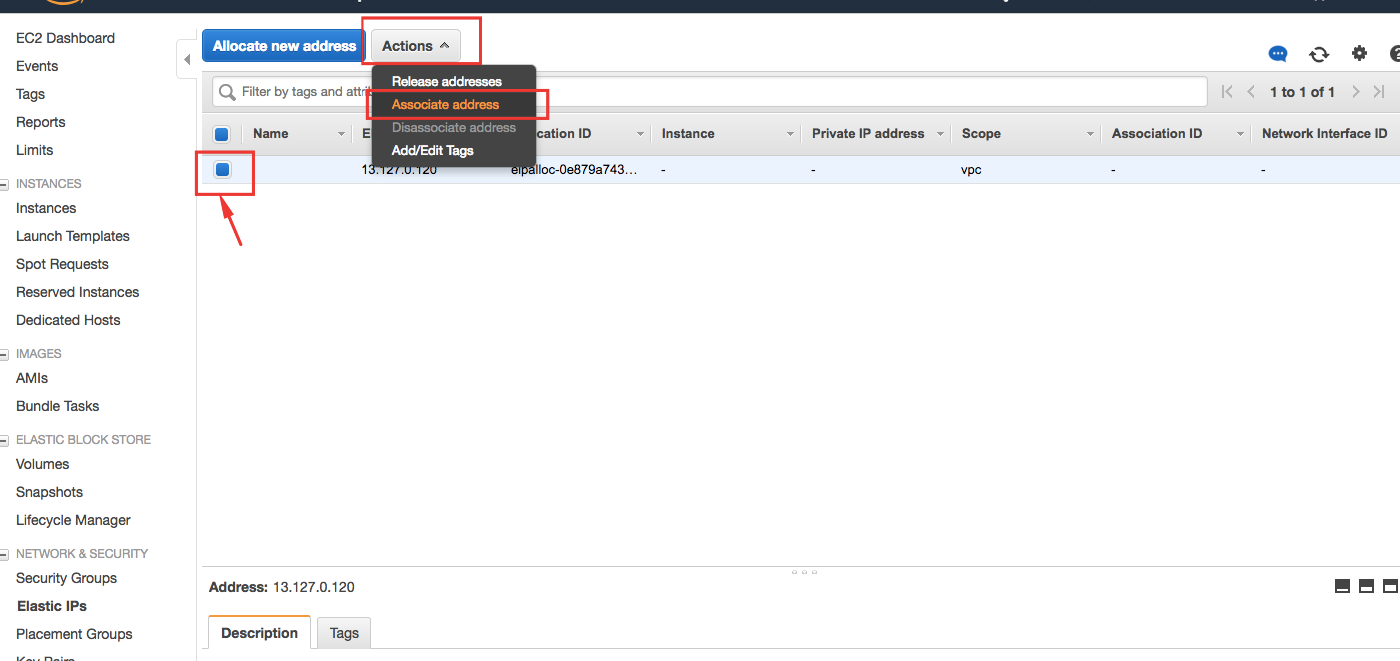Viewport: 1400px width, 661px height.
Task: Choose Add/Edit Tags from Actions menu
Action: click(x=433, y=151)
